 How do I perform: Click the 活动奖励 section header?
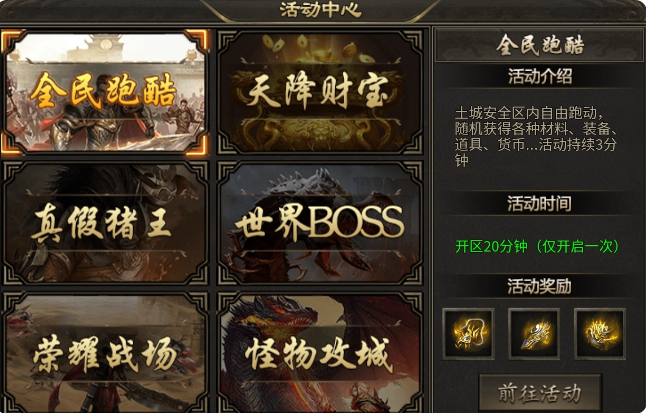click(x=539, y=286)
